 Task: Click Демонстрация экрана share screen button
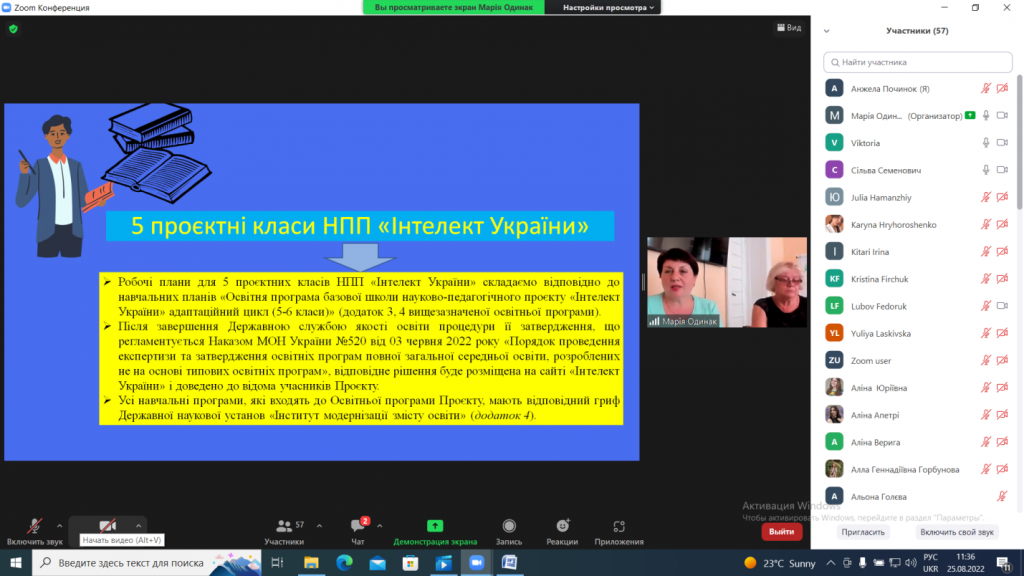[435, 532]
